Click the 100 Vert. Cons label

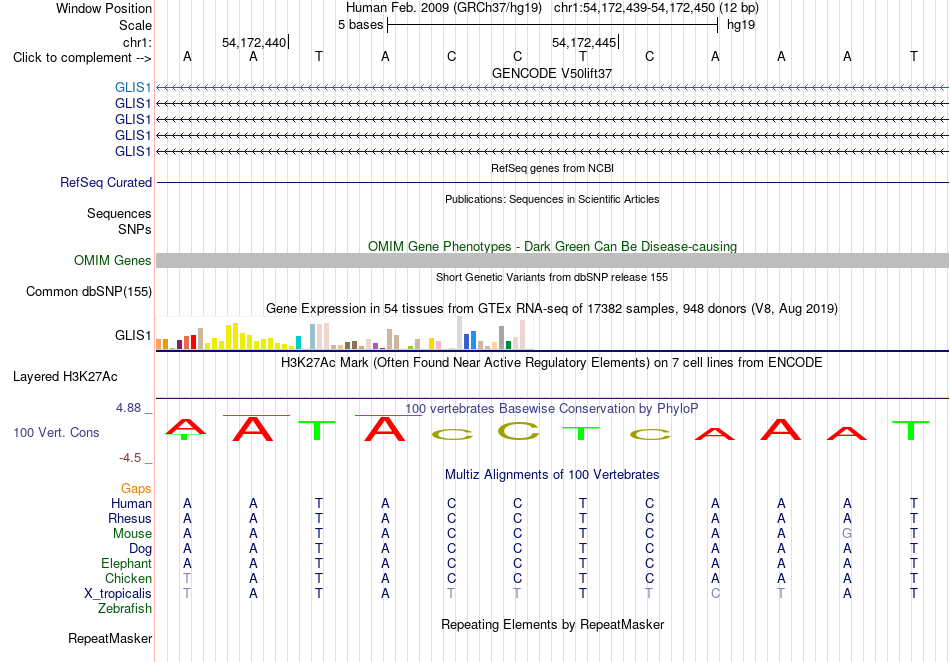56,432
